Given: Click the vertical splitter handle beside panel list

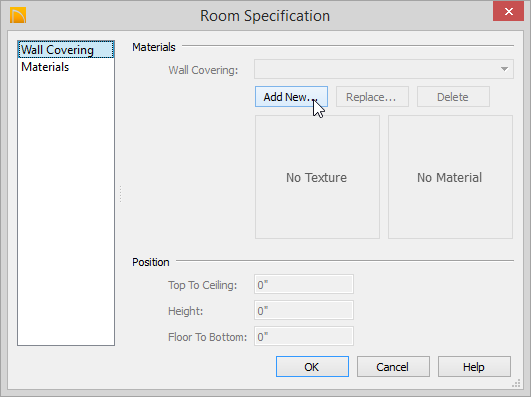Looking at the screenshot, I should pyautogui.click(x=121, y=194).
